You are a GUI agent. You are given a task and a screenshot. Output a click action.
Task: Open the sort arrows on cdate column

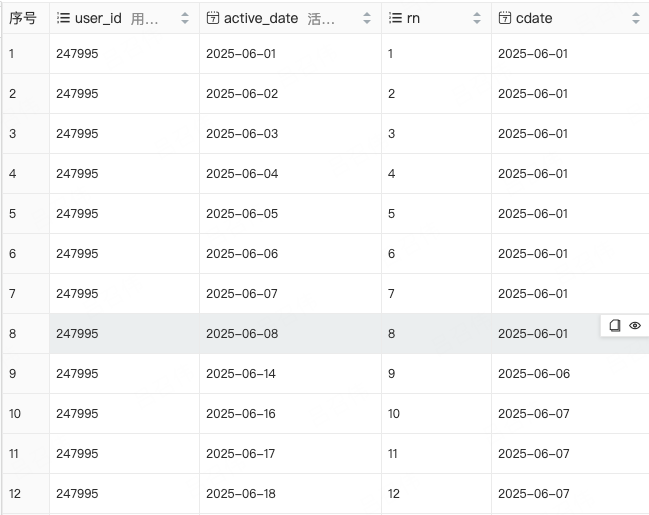tap(636, 18)
